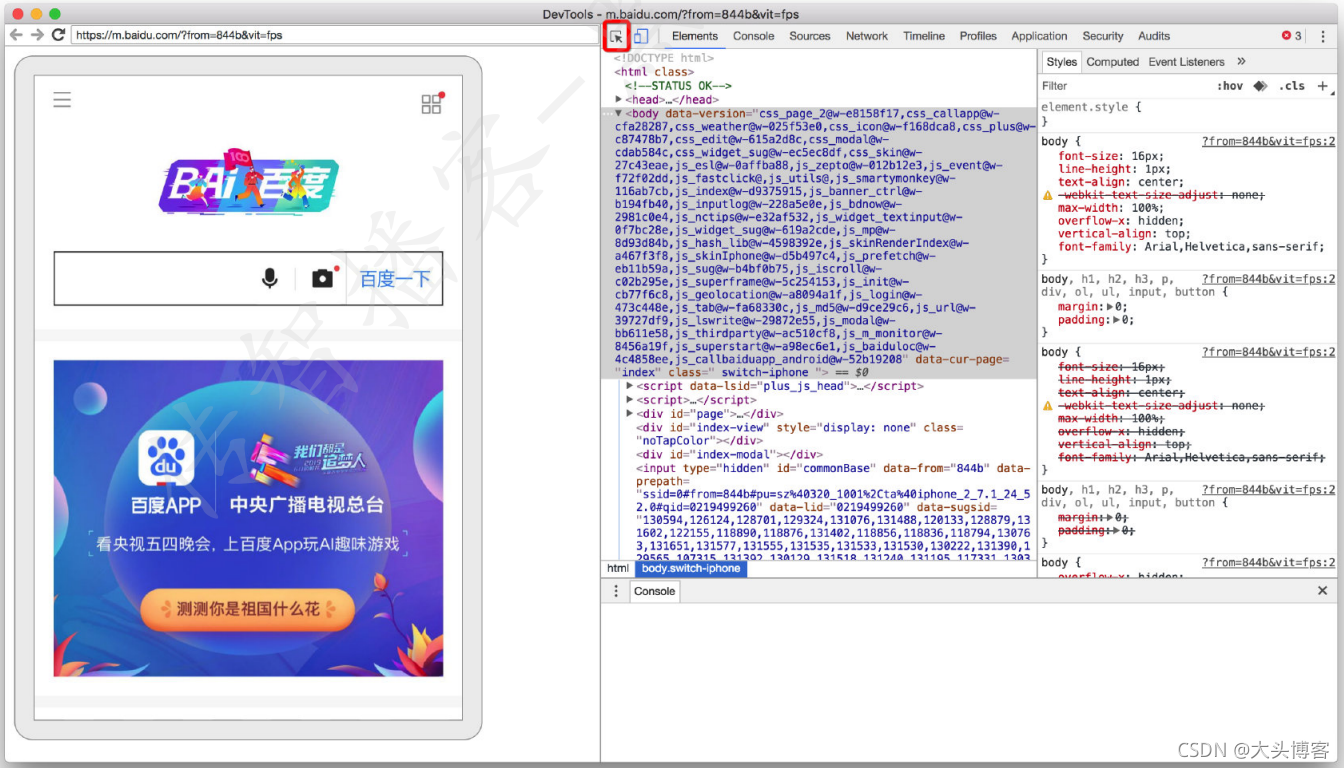Screen dimensions: 1344x768
Task: Click the max-width: 100% style declaration
Action: click(1111, 208)
